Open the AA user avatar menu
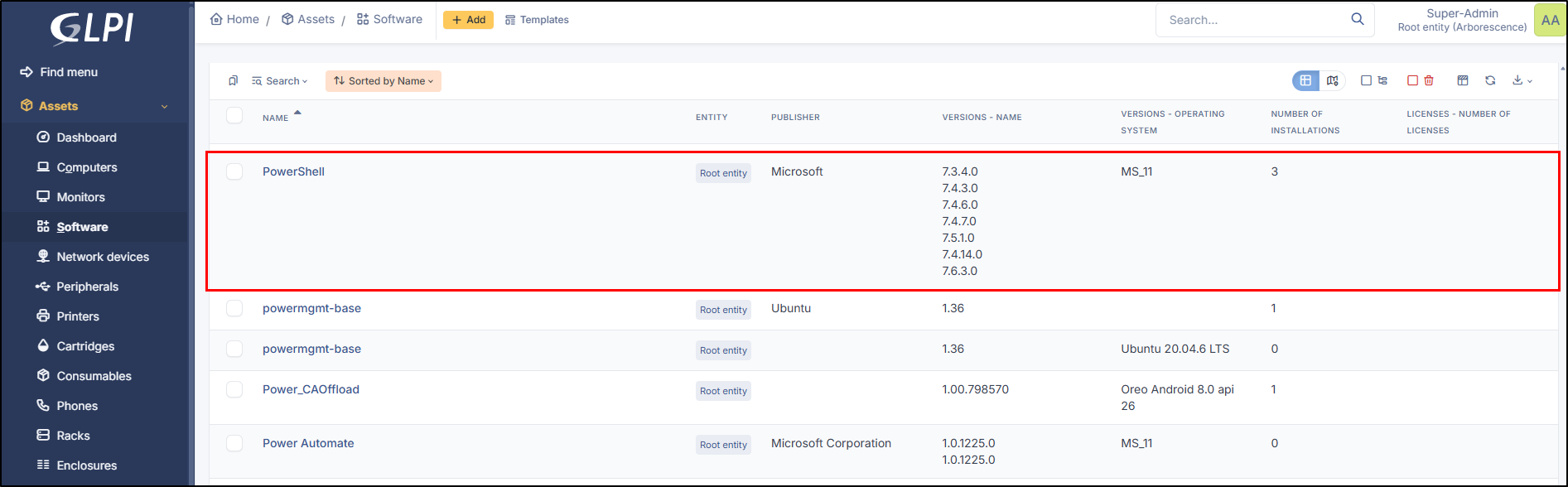Image resolution: width=1568 pixels, height=487 pixels. coord(1550,20)
